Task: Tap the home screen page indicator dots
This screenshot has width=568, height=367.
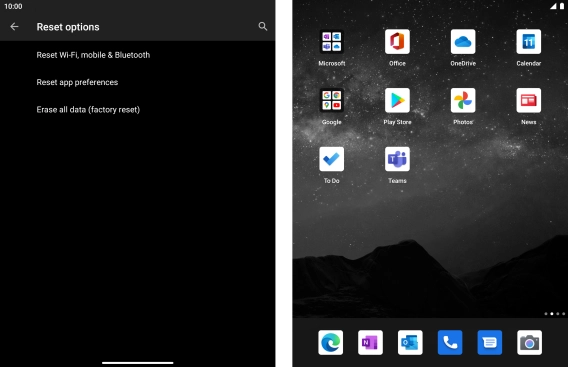Action: pos(555,314)
